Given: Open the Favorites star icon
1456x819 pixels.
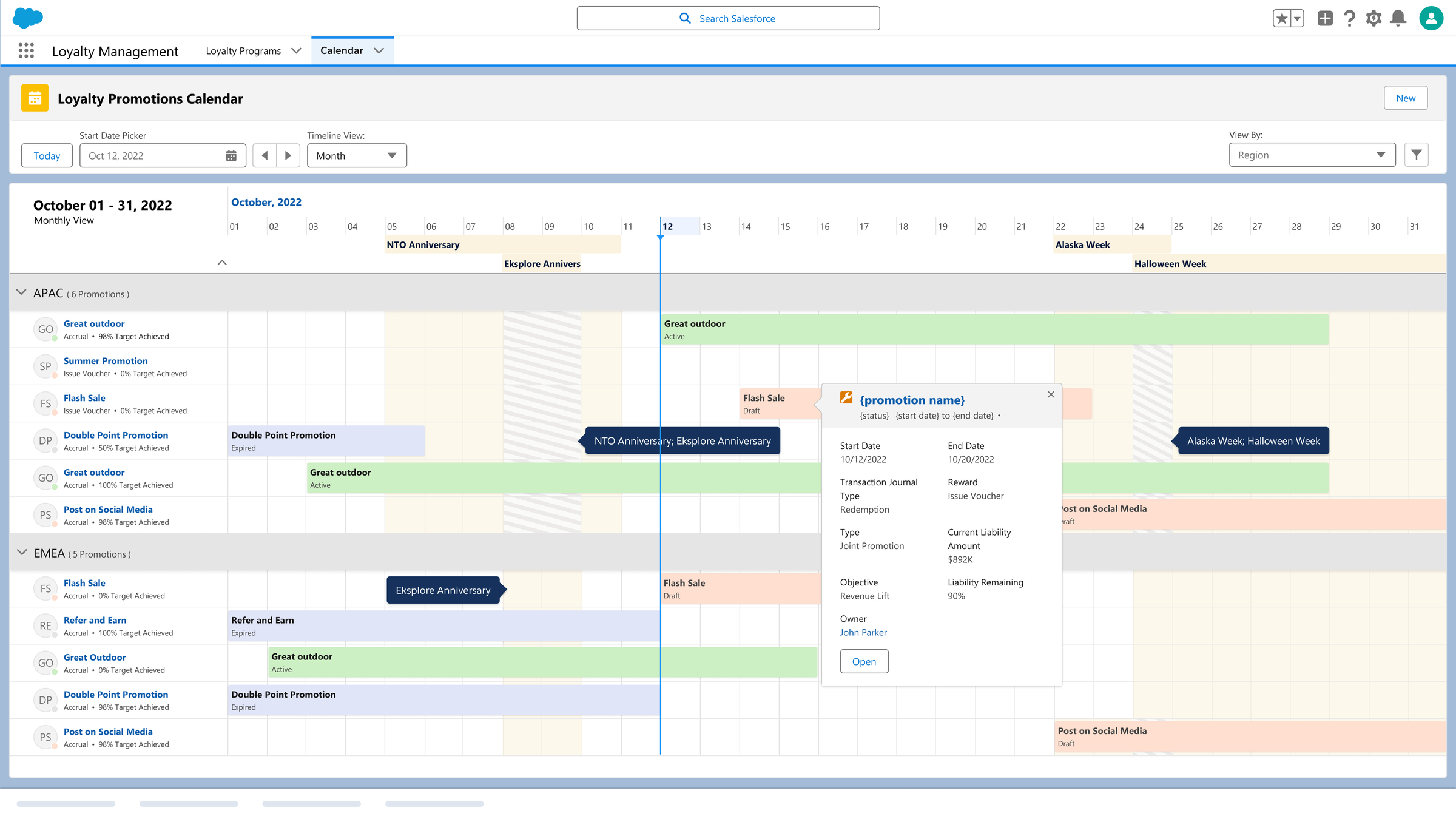Looking at the screenshot, I should (x=1282, y=18).
